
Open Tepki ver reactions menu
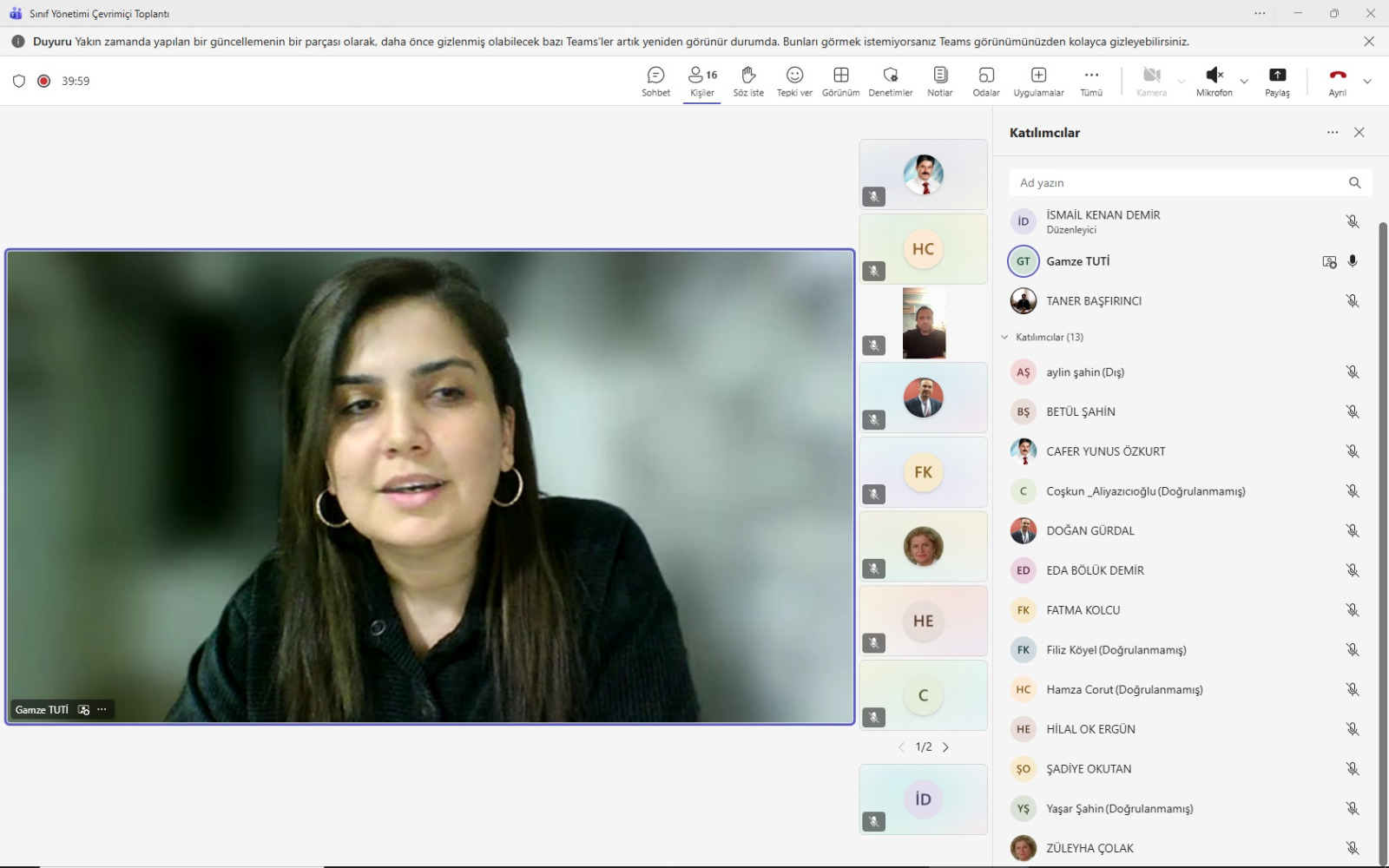794,81
